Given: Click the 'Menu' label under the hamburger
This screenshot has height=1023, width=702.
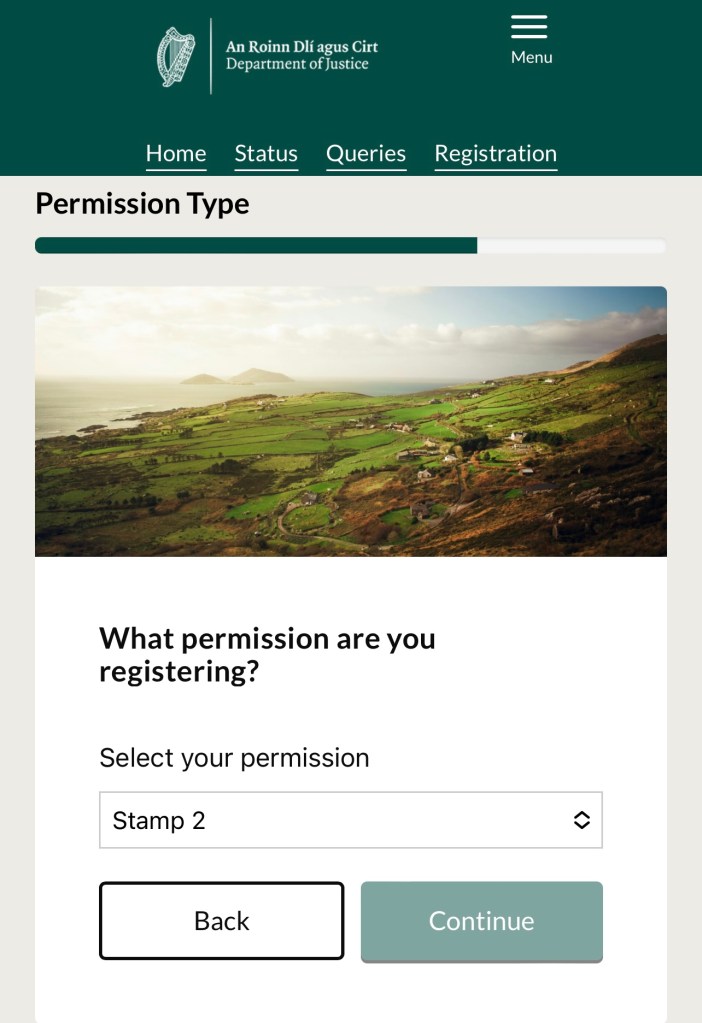Looking at the screenshot, I should tap(531, 58).
